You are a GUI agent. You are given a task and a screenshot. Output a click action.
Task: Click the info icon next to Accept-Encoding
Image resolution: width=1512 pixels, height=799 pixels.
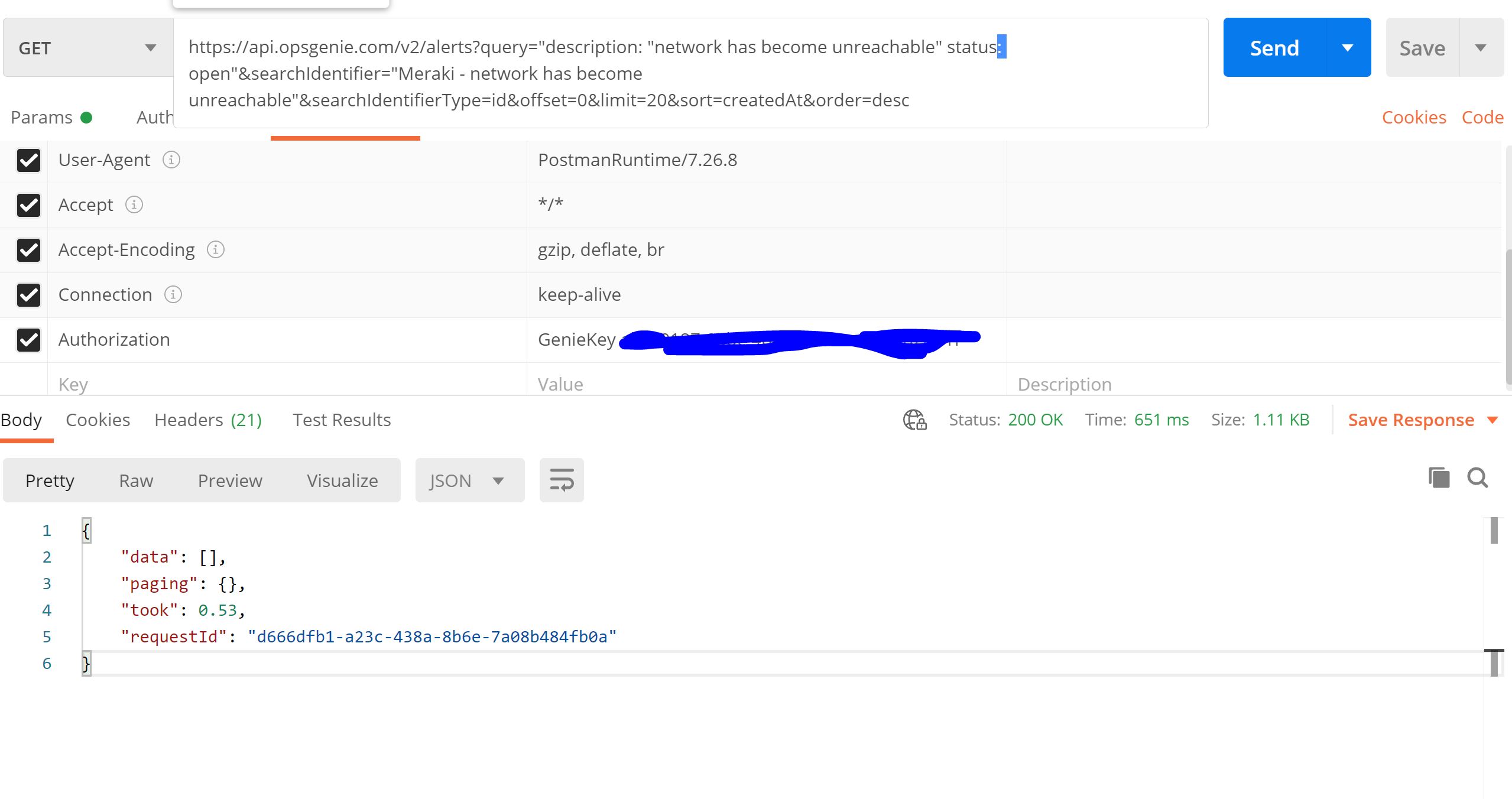pos(216,250)
